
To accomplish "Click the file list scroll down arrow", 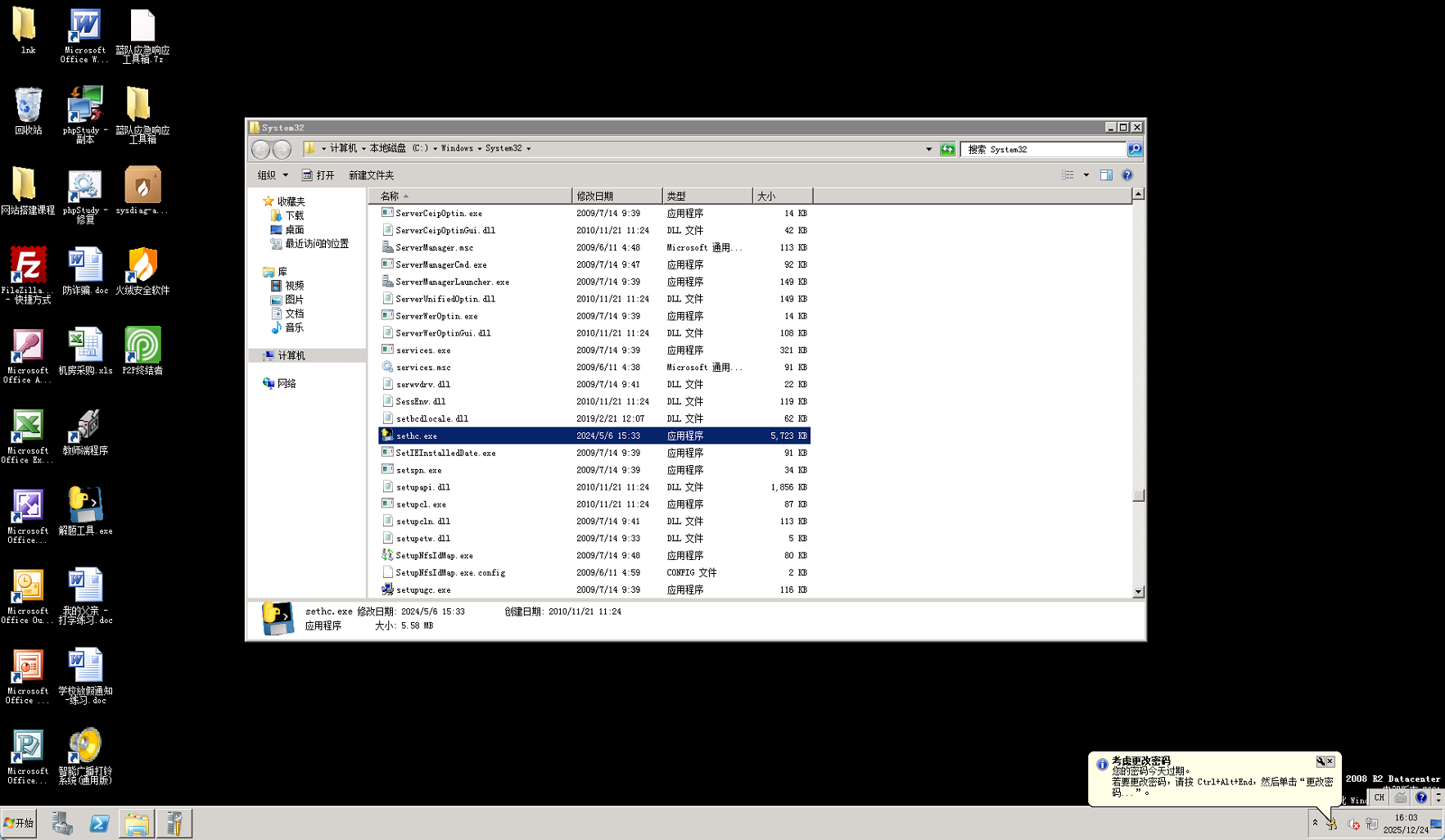I will click(1138, 591).
